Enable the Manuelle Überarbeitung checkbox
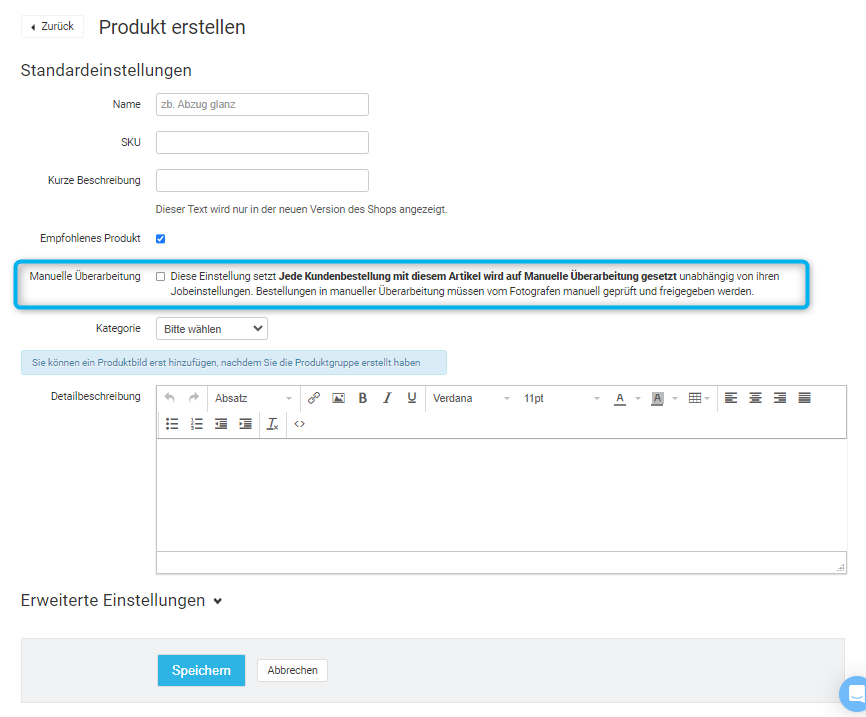The image size is (866, 717). [x=161, y=277]
